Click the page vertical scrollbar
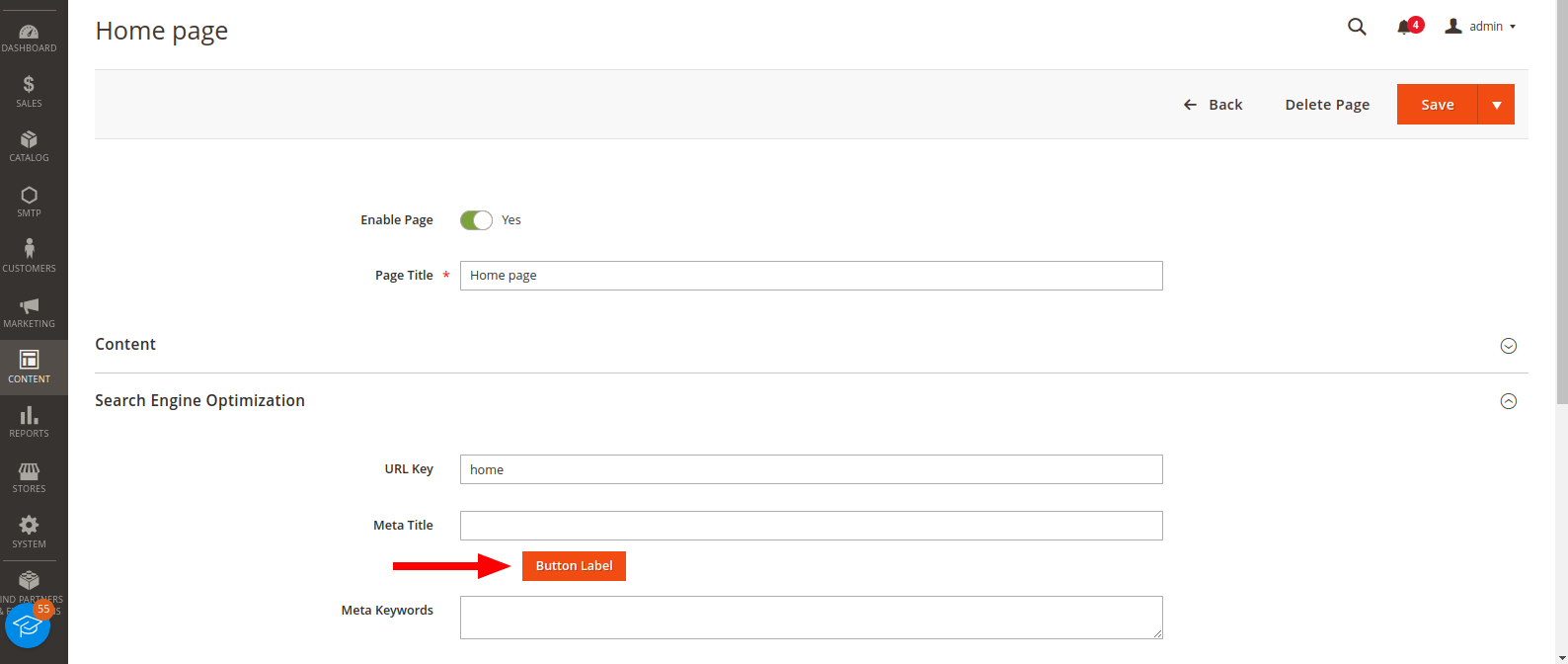Image resolution: width=1568 pixels, height=664 pixels. (1561, 203)
